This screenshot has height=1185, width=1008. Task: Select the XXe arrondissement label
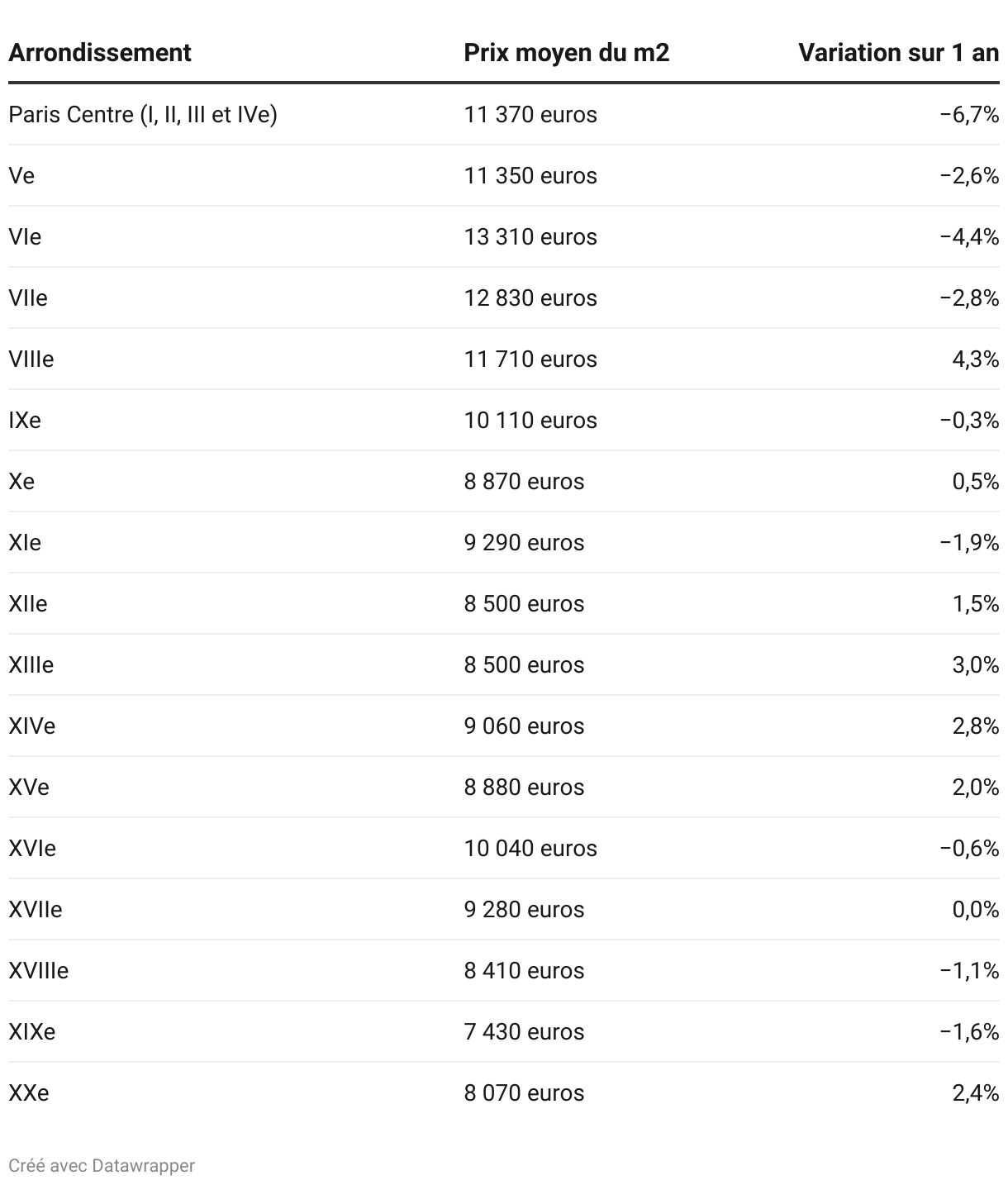pyautogui.click(x=29, y=1092)
